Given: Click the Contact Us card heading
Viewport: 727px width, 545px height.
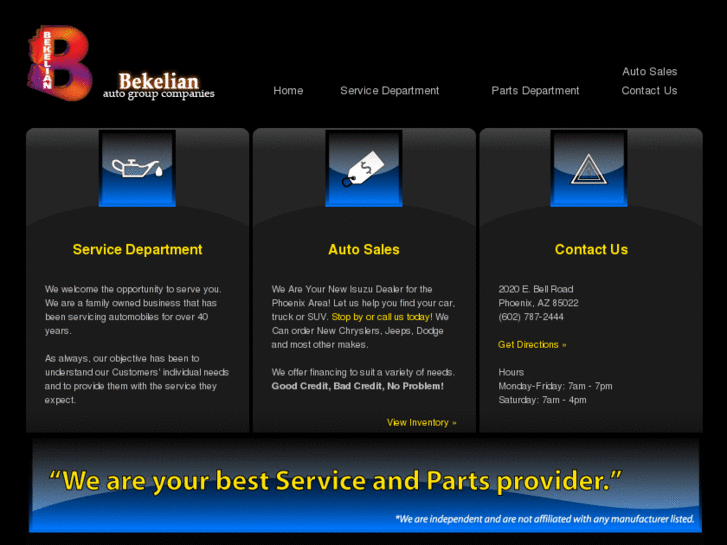Looking at the screenshot, I should click(591, 250).
